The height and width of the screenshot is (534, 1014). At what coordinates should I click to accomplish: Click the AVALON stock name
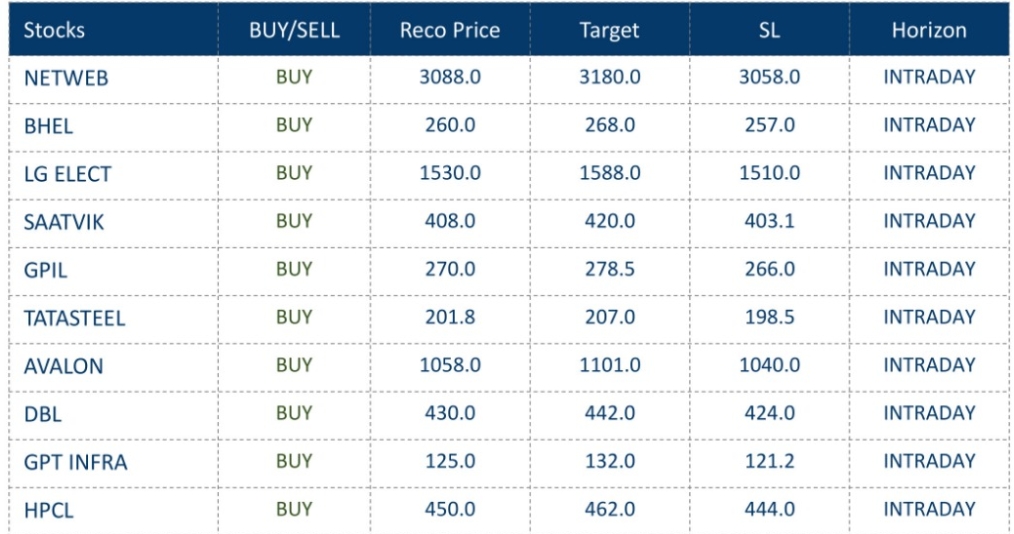point(63,366)
